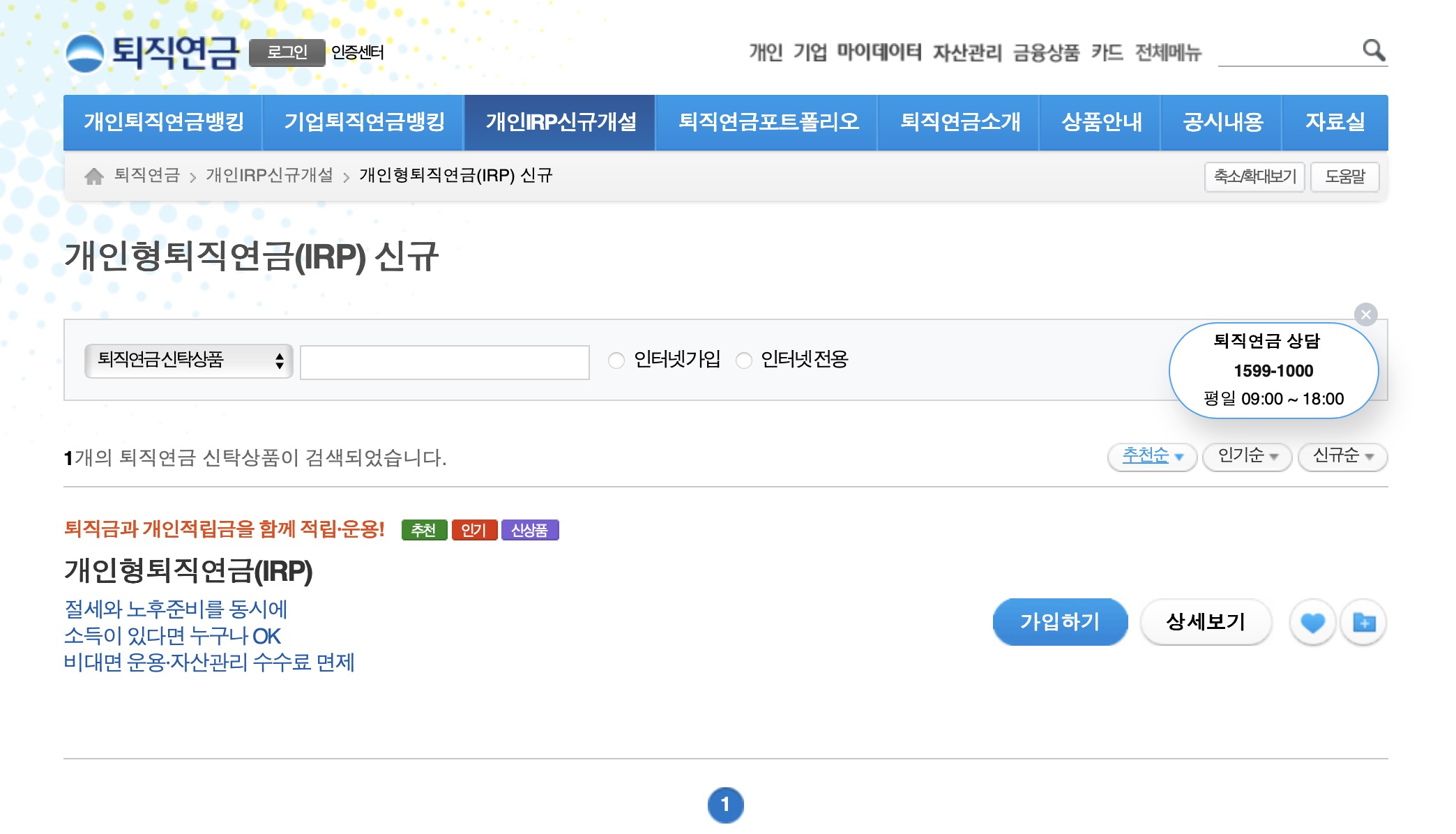Click page number 1 in pagination

pyautogui.click(x=725, y=804)
